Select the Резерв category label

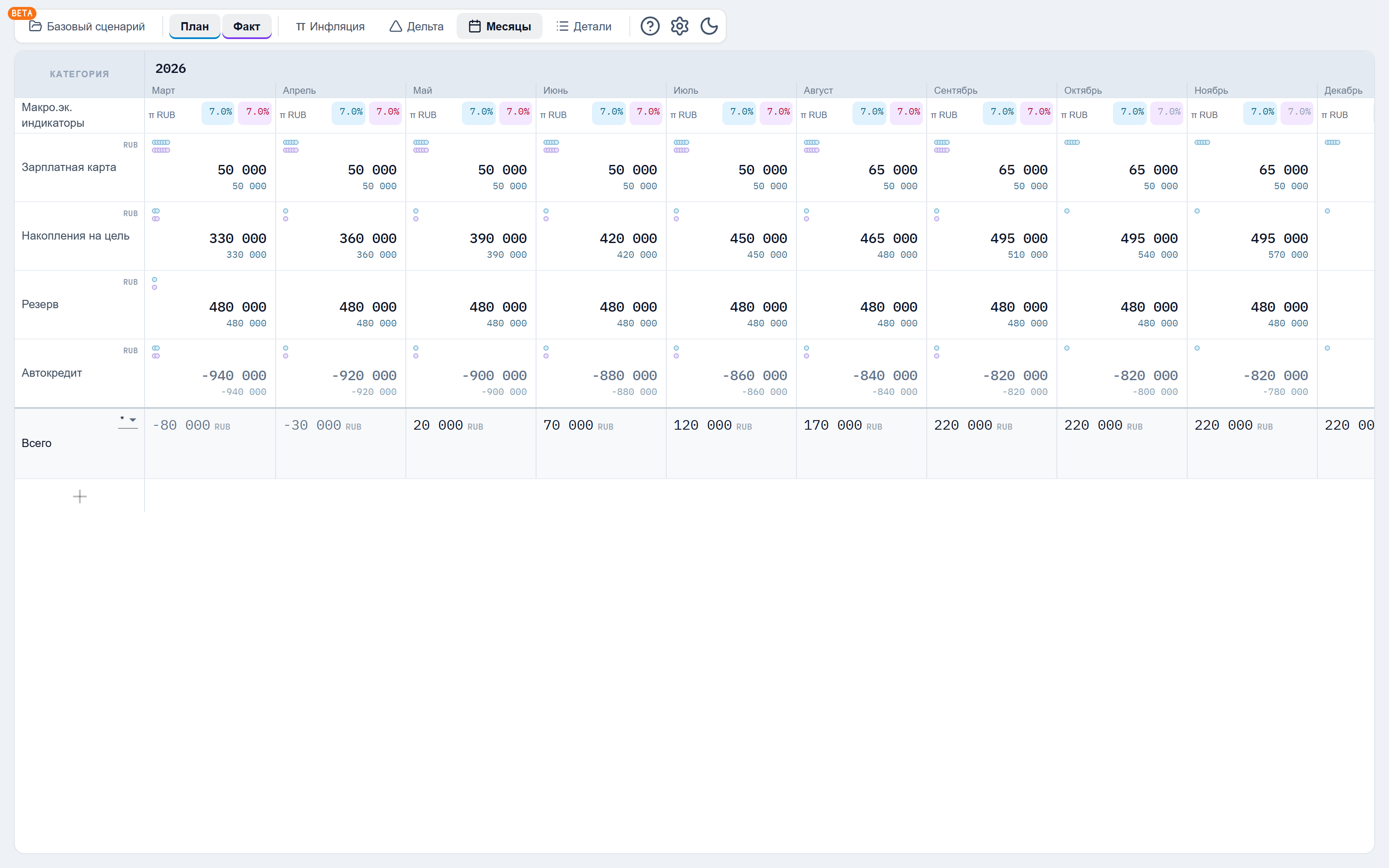pos(40,304)
